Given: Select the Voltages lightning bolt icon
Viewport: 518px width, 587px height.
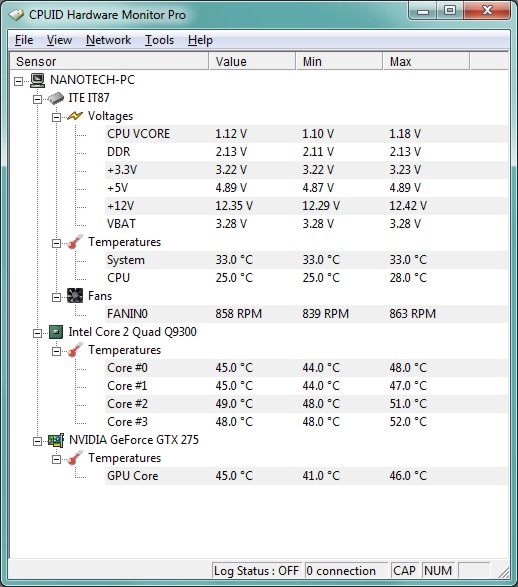Looking at the screenshot, I should point(75,116).
